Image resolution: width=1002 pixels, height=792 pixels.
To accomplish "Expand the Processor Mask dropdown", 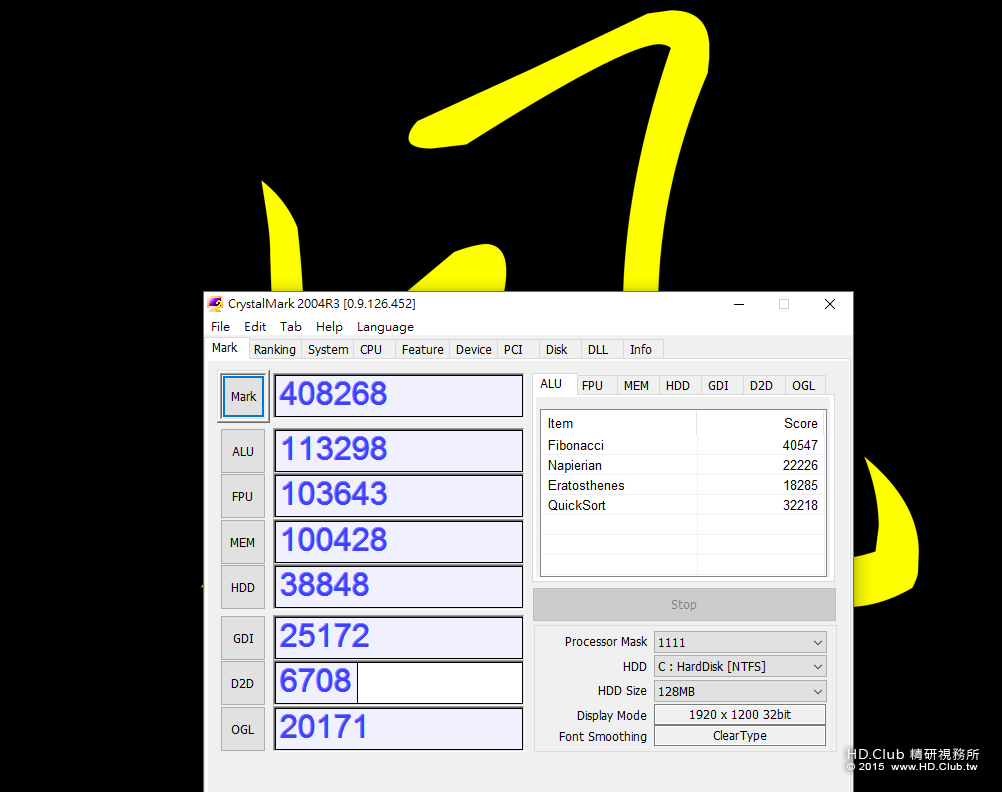I will pos(740,642).
